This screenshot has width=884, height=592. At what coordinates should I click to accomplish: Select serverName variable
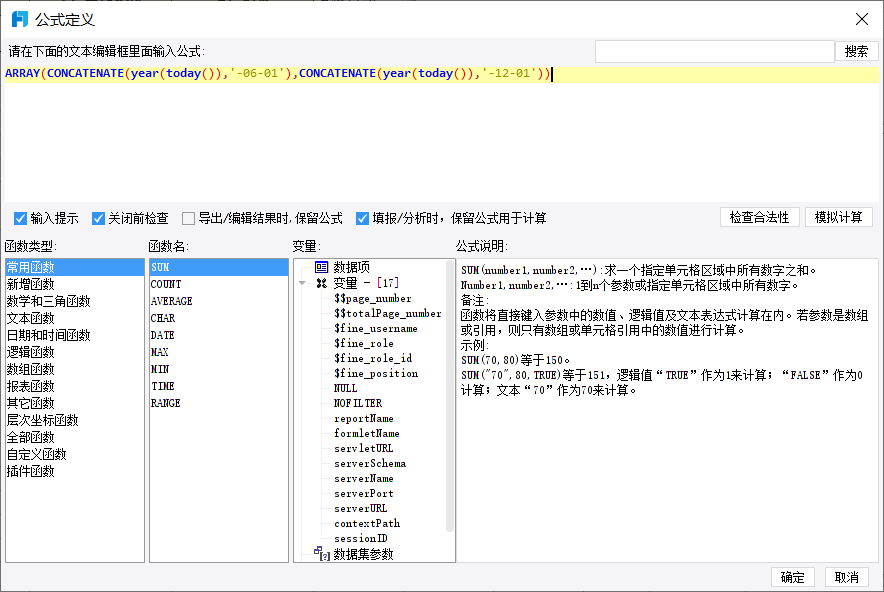coord(364,478)
